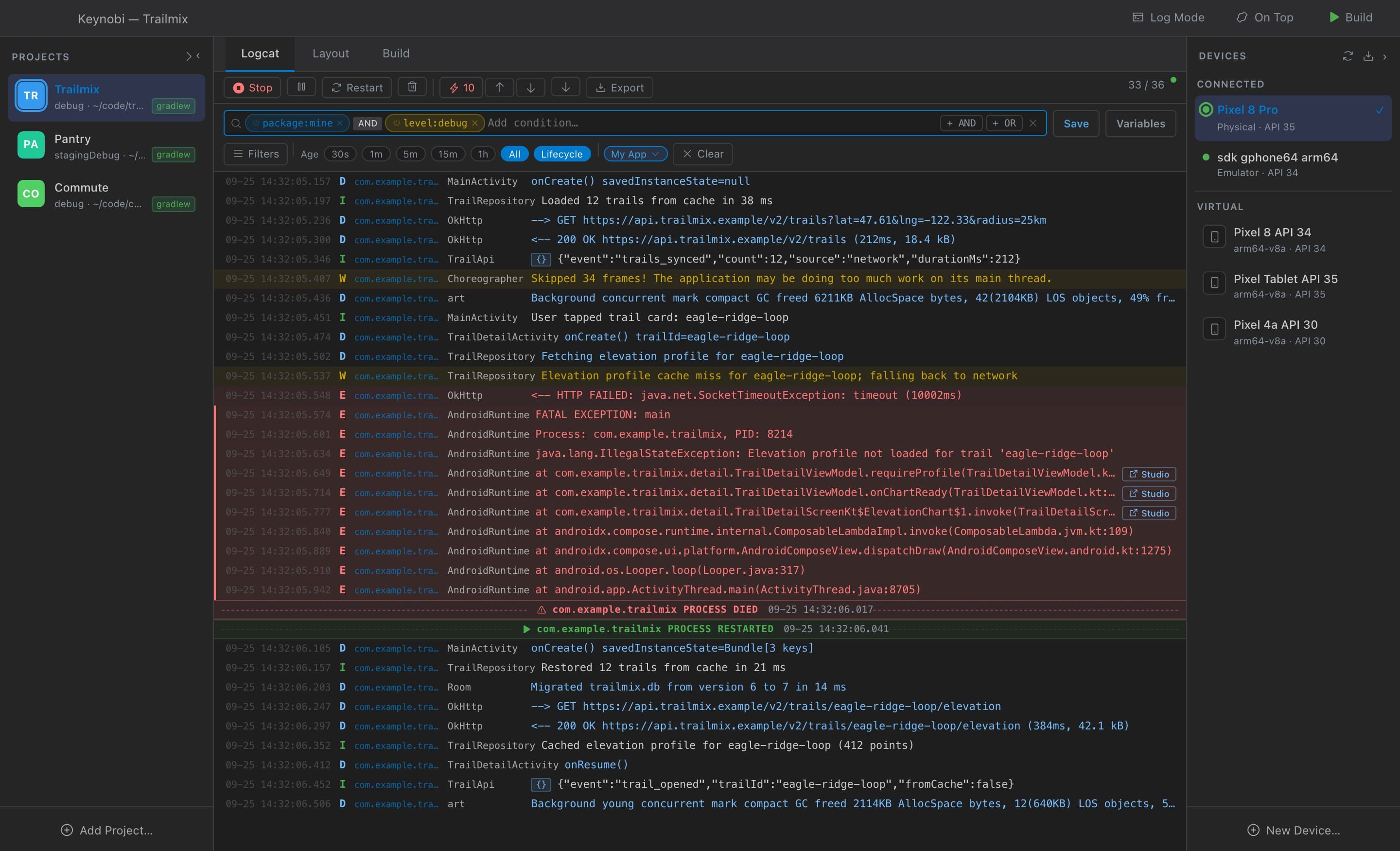Open the Variables panel

point(1140,124)
